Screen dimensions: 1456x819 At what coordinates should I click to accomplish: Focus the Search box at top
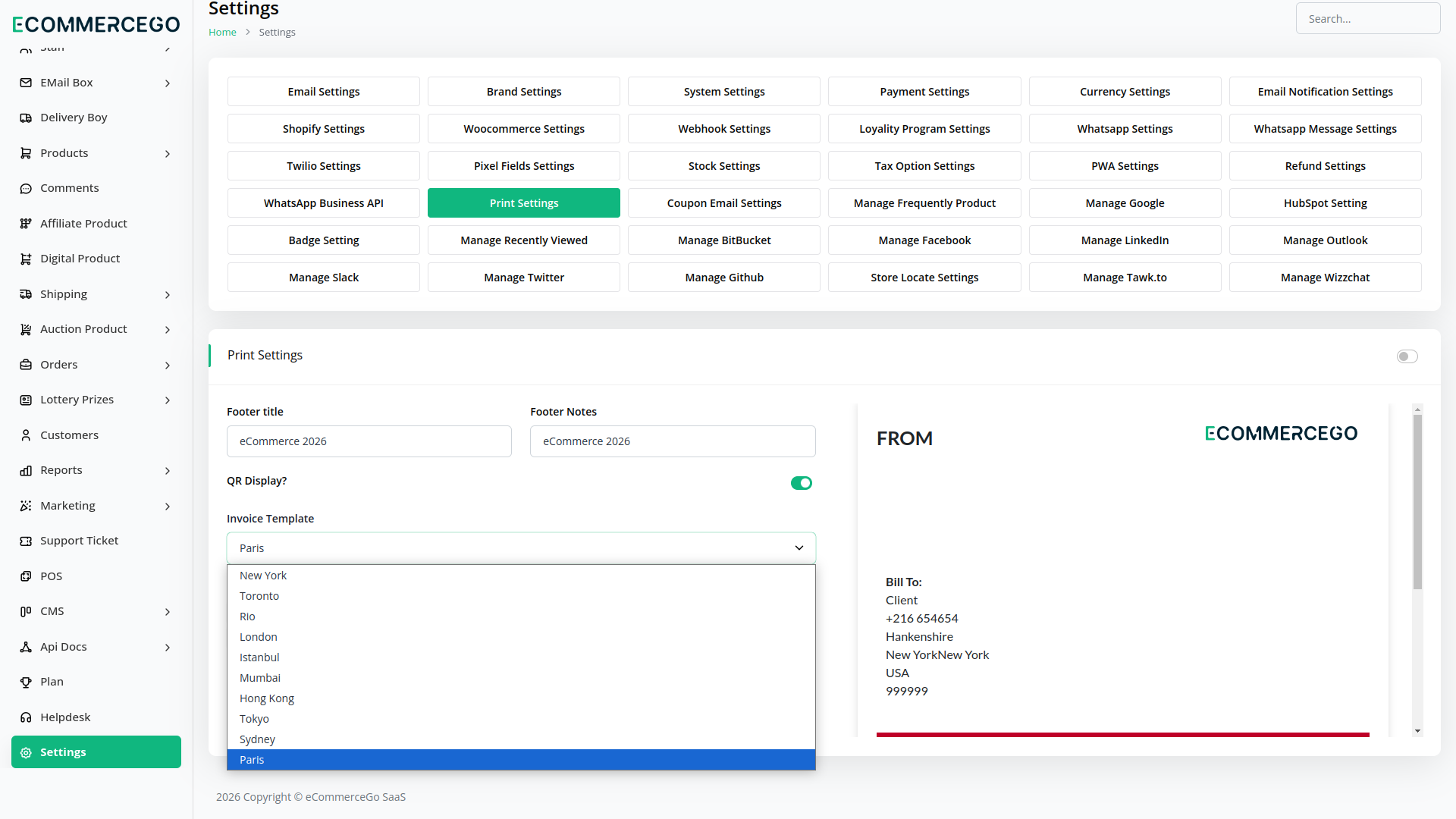pyautogui.click(x=1367, y=19)
